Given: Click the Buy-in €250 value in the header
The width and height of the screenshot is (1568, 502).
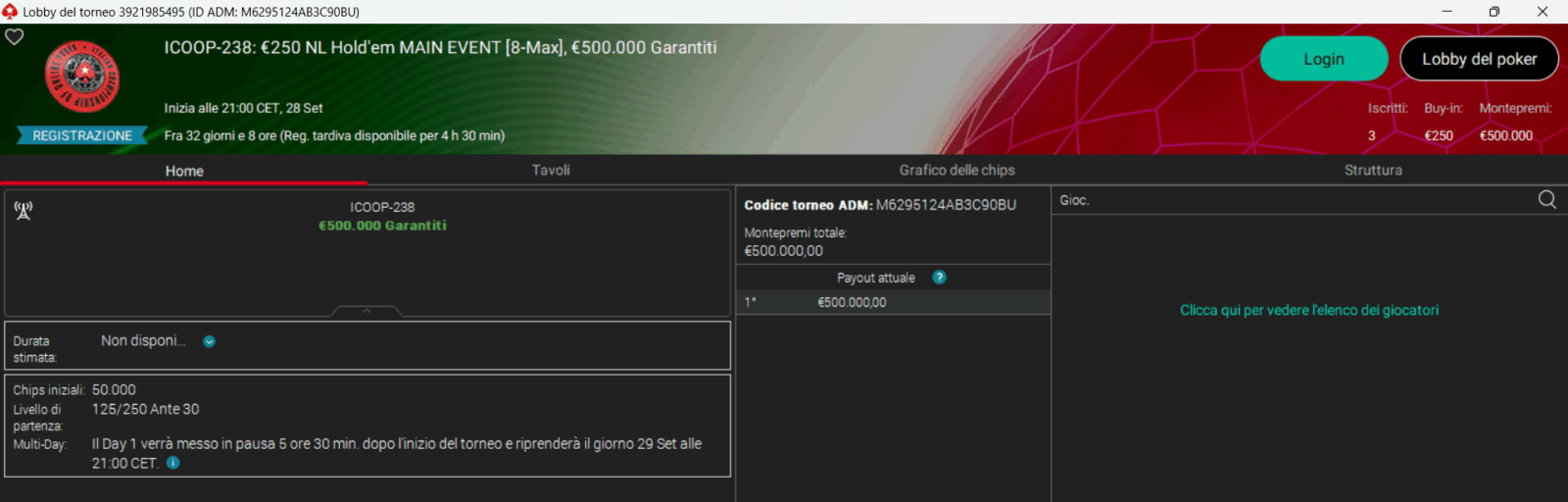Looking at the screenshot, I should click(x=1439, y=135).
